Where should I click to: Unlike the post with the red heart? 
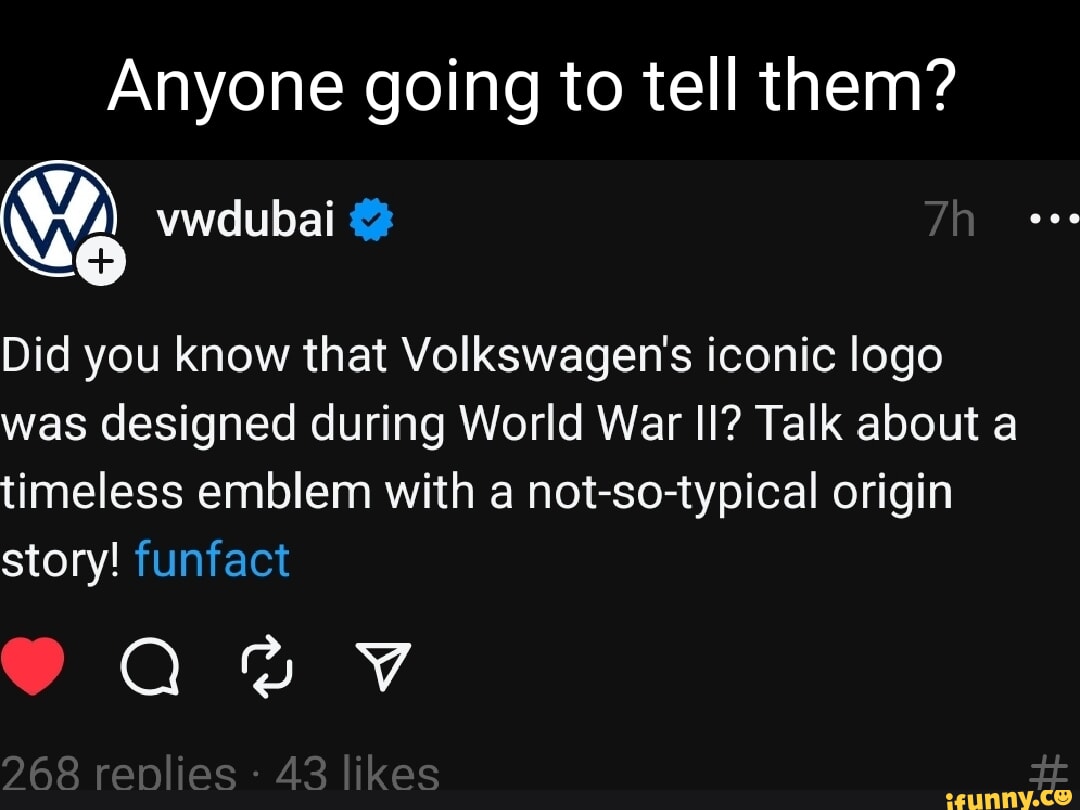click(x=32, y=666)
